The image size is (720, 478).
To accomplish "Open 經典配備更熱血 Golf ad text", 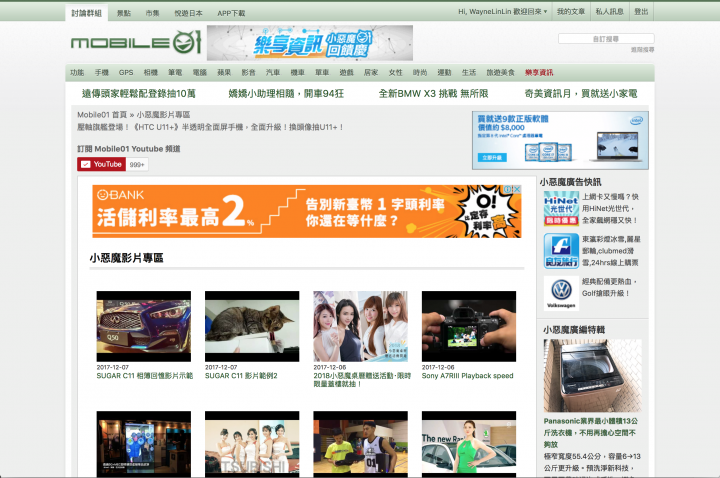I will click(x=609, y=287).
